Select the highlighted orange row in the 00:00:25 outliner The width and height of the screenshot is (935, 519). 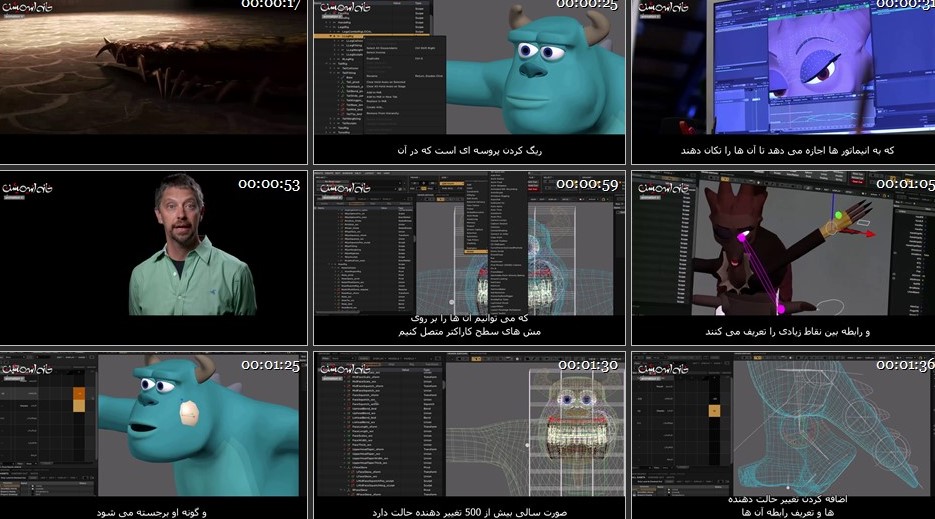point(371,36)
